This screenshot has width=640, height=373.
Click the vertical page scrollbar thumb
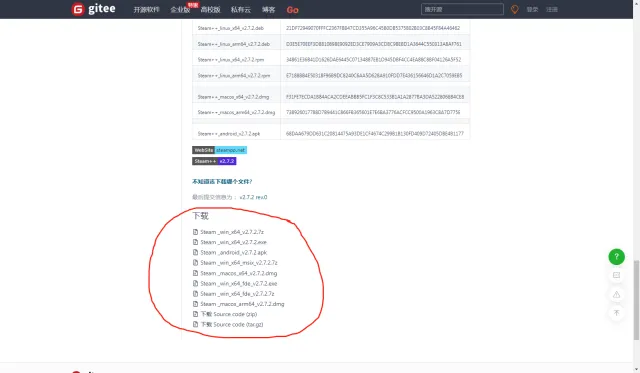point(636,300)
